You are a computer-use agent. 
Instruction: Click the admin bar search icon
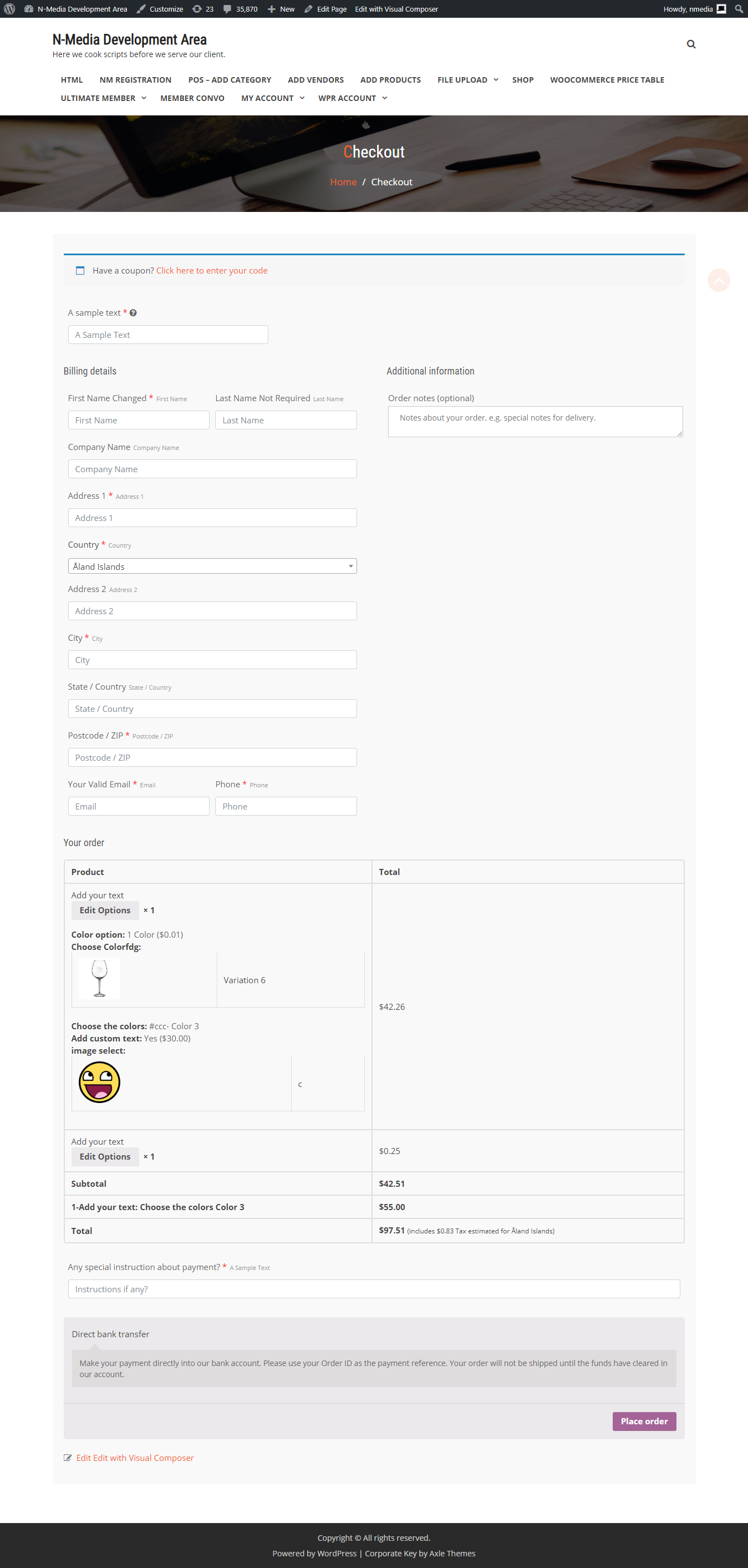(x=738, y=9)
